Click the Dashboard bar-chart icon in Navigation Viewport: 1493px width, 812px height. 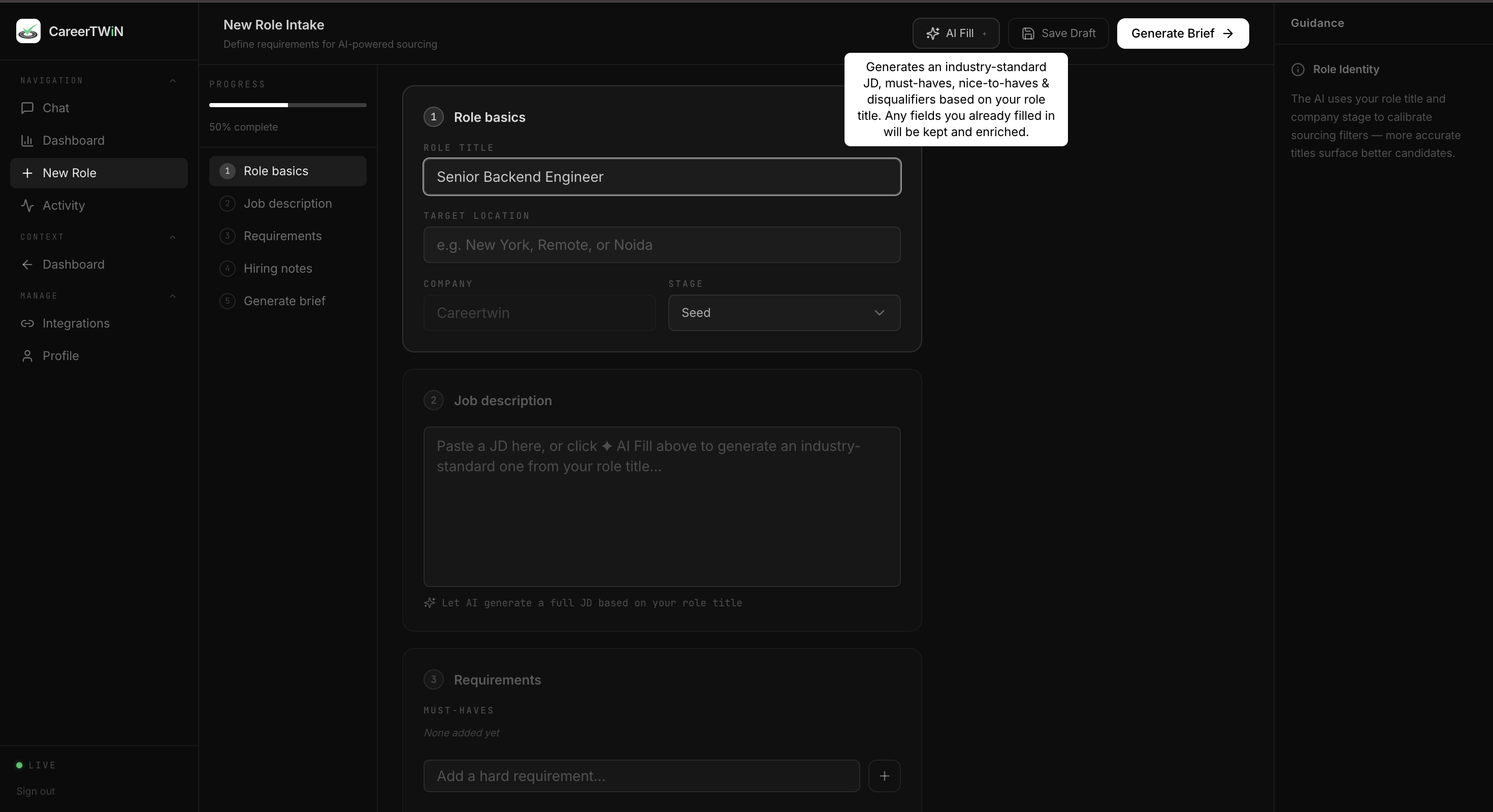(27, 140)
